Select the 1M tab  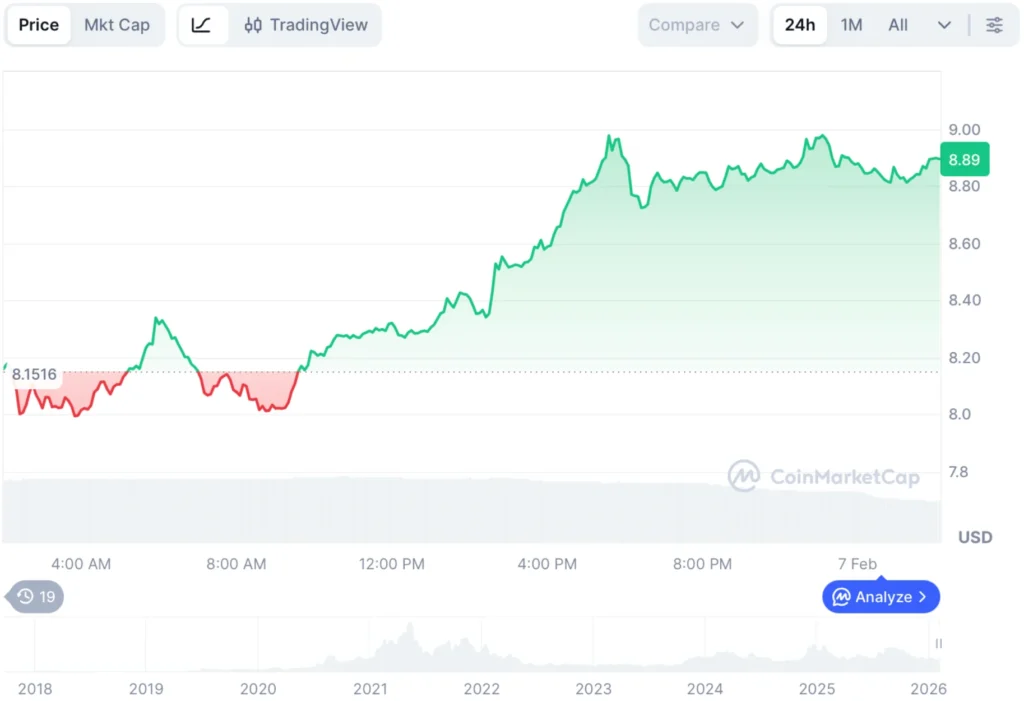(851, 25)
